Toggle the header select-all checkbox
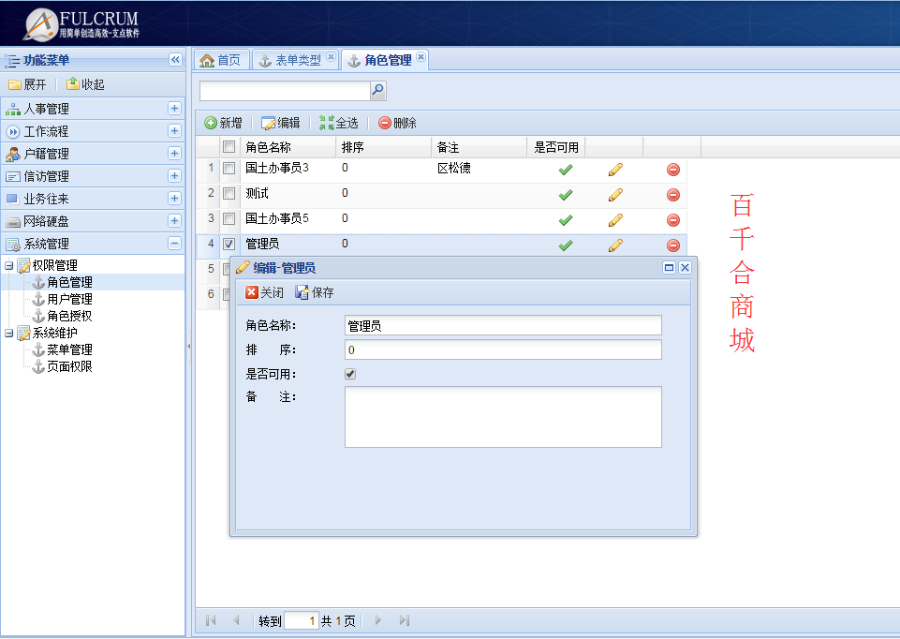This screenshot has width=900, height=639. click(x=229, y=147)
